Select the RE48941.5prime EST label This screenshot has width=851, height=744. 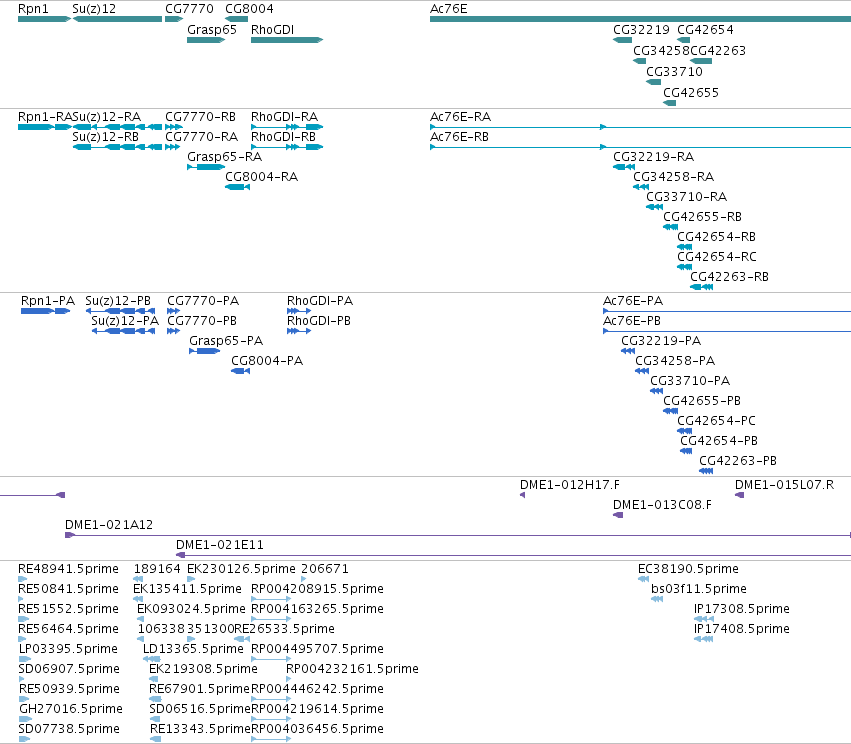pyautogui.click(x=68, y=569)
